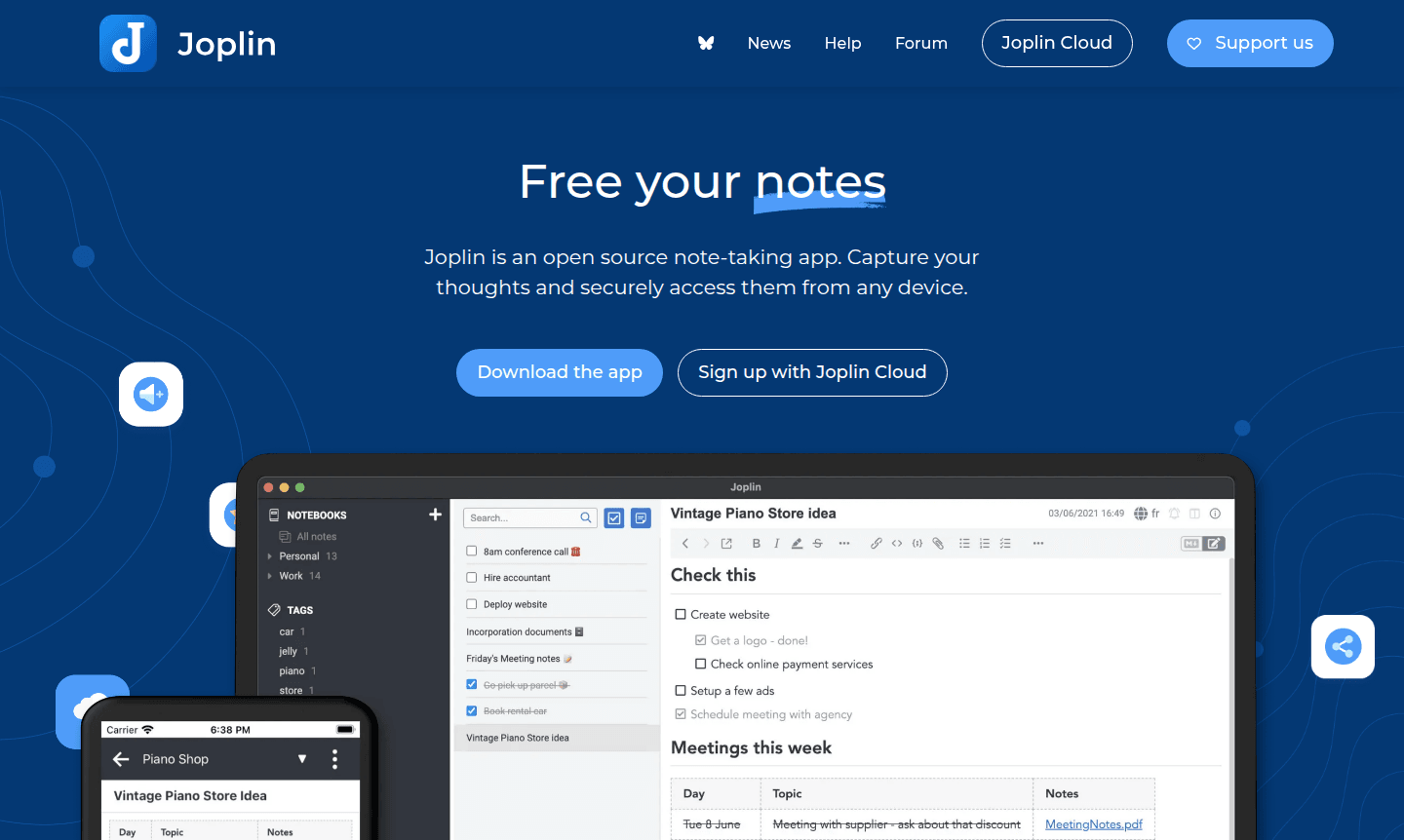Image resolution: width=1404 pixels, height=840 pixels.
Task: Click the Joplin logo icon
Action: (128, 43)
